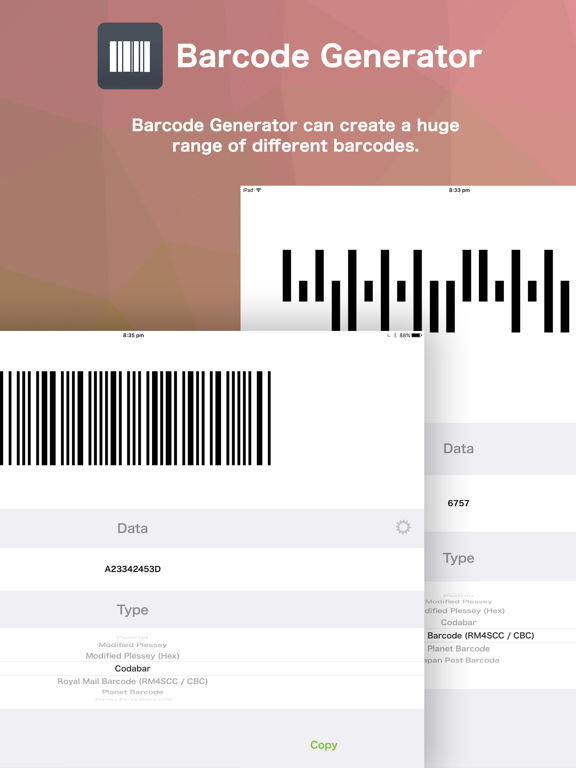Image resolution: width=576 pixels, height=768 pixels.
Task: Click the Data header in back window
Action: [458, 449]
